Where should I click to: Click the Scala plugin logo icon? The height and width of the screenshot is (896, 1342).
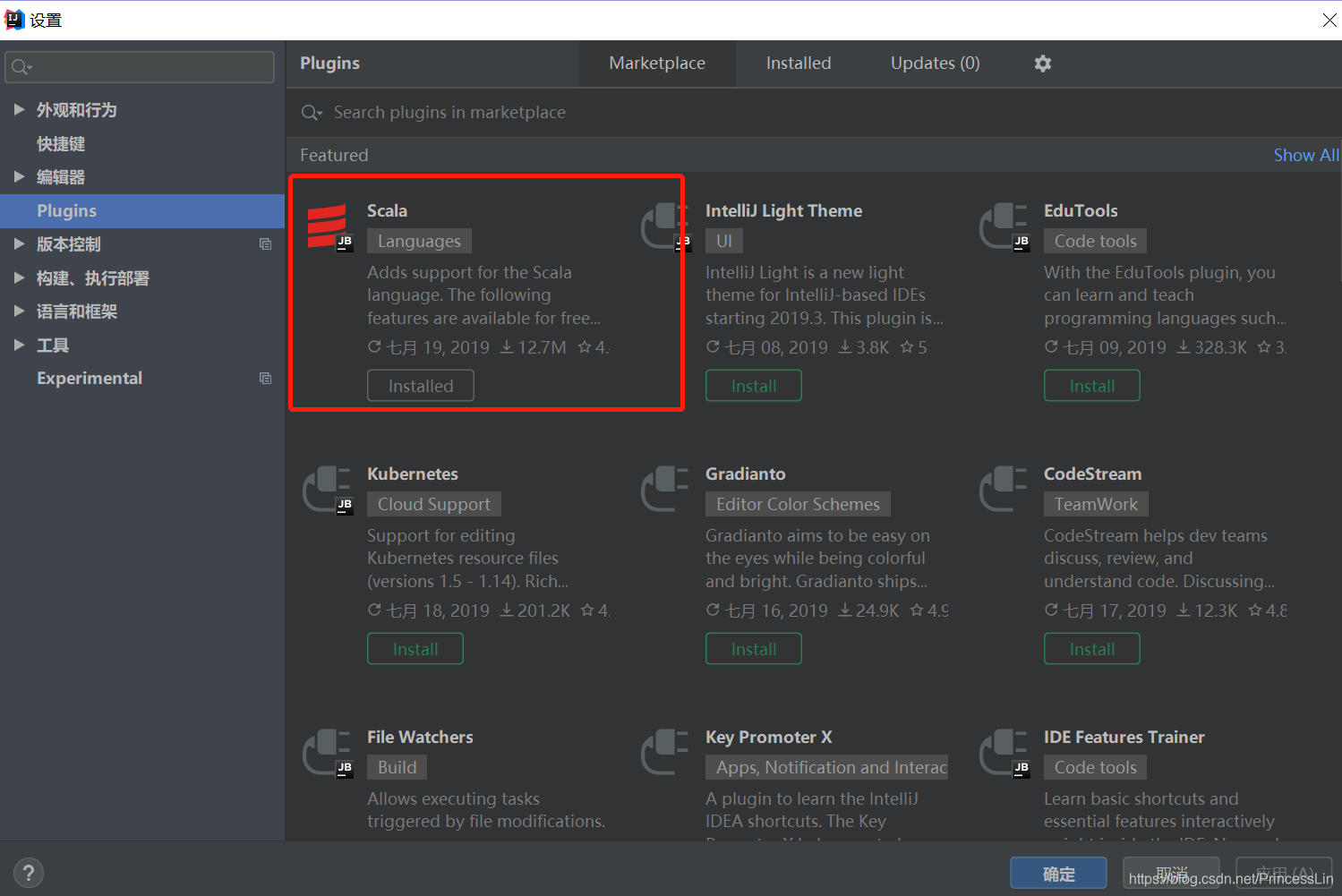tap(329, 227)
